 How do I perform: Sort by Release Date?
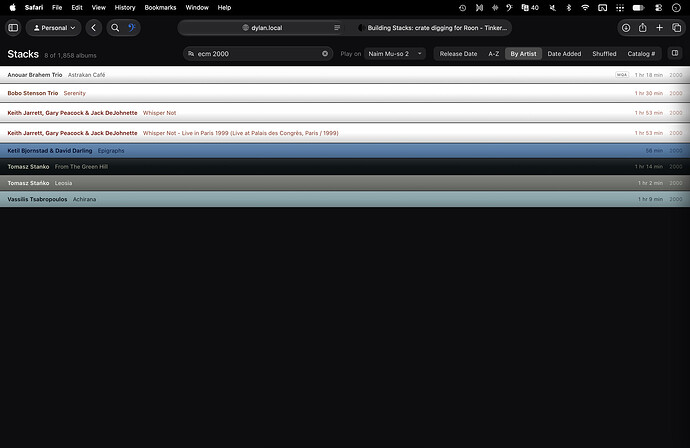(x=458, y=54)
